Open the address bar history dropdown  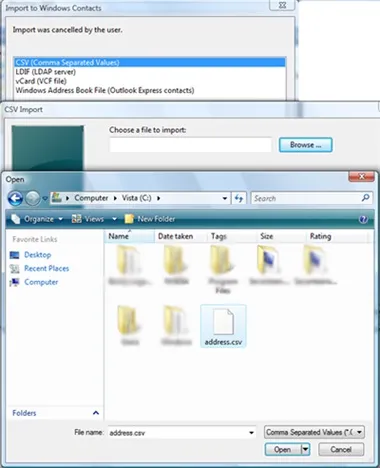pyautogui.click(x=225, y=198)
